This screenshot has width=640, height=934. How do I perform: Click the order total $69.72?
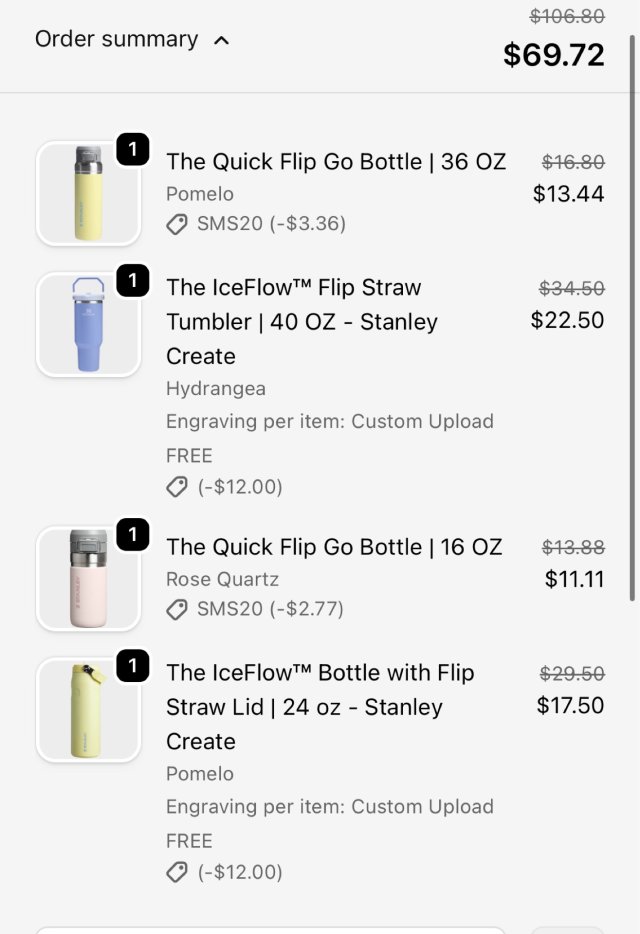(553, 55)
